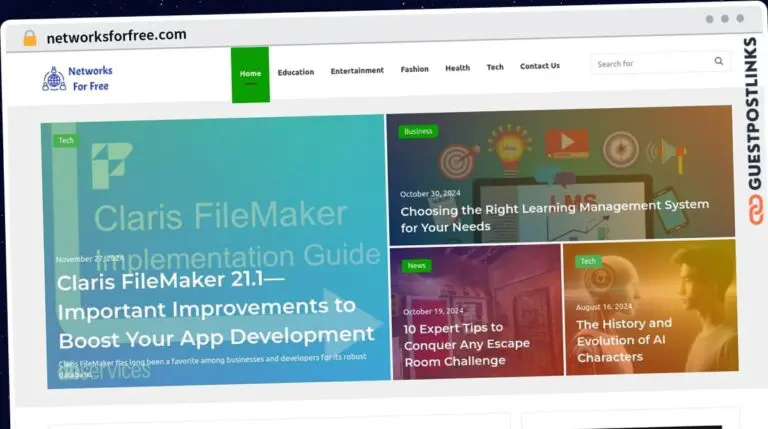Click the networksforfree.com address bar URL
Image resolution: width=768 pixels, height=429 pixels.
(x=117, y=35)
